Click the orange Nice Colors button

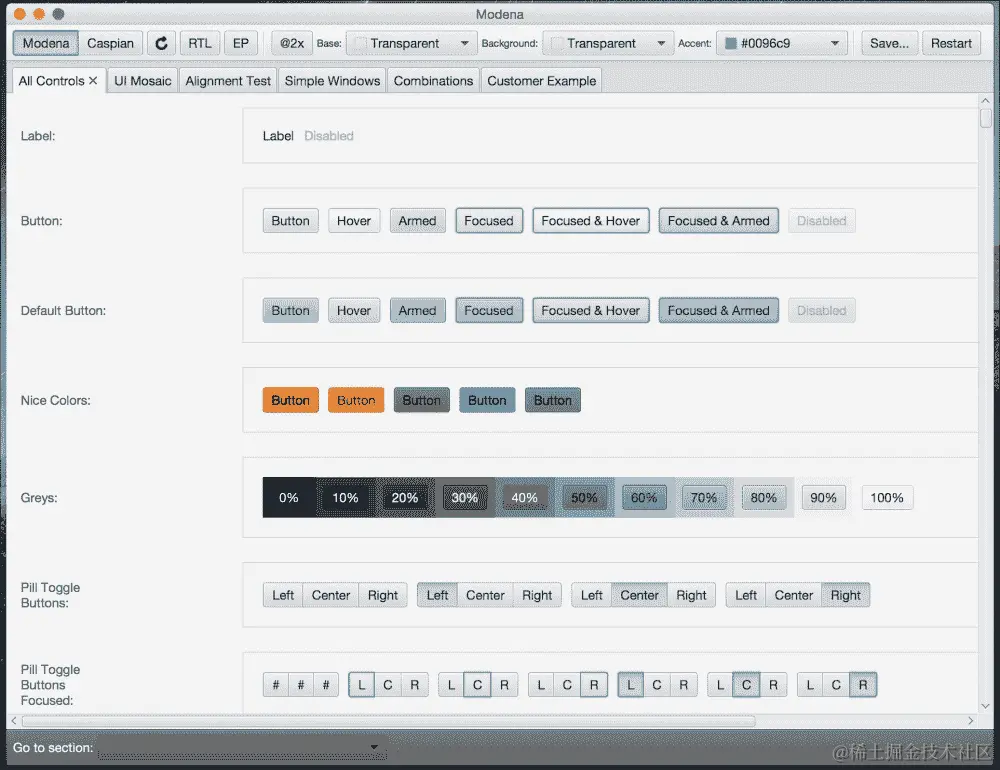pos(290,400)
